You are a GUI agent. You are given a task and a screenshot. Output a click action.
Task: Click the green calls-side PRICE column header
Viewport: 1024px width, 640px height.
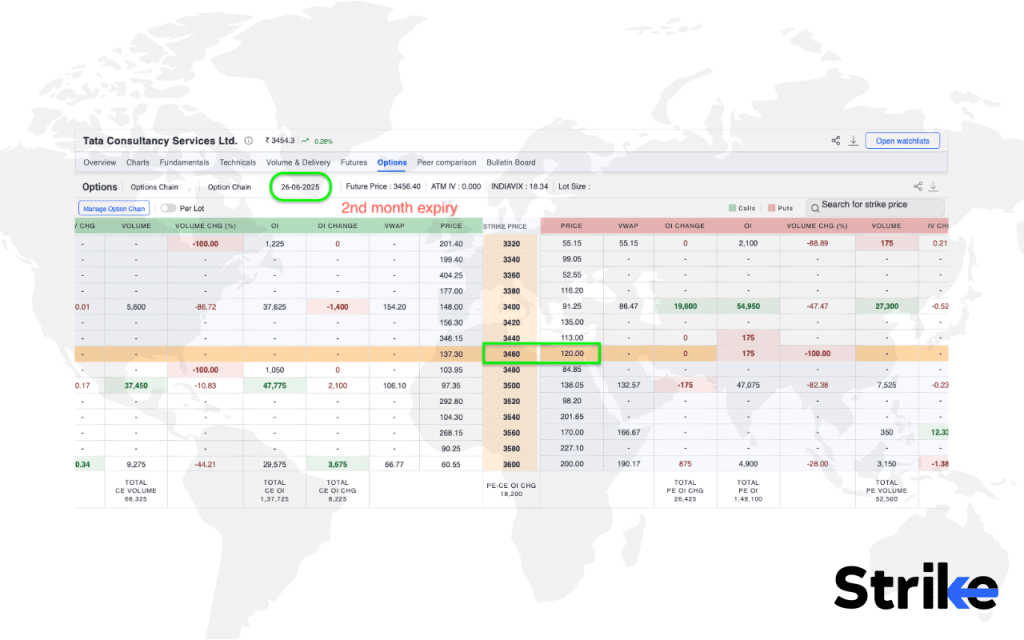(451, 226)
